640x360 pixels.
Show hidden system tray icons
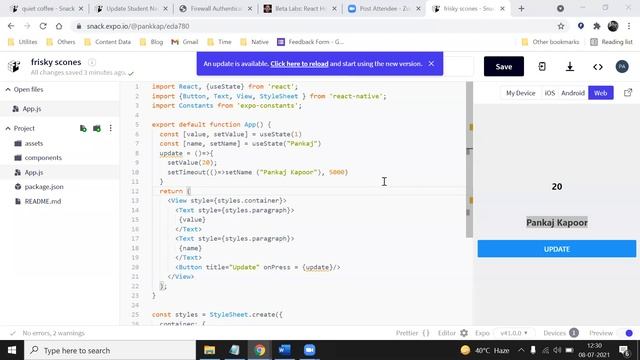point(521,350)
